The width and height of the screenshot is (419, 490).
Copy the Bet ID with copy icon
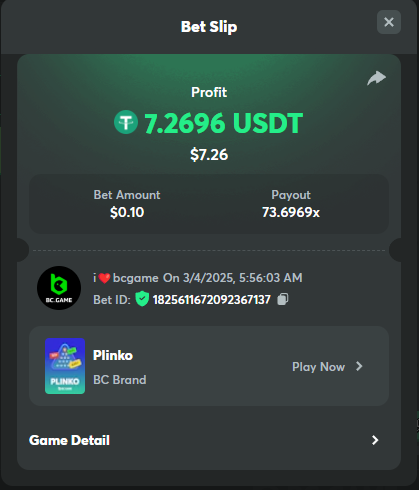[283, 299]
